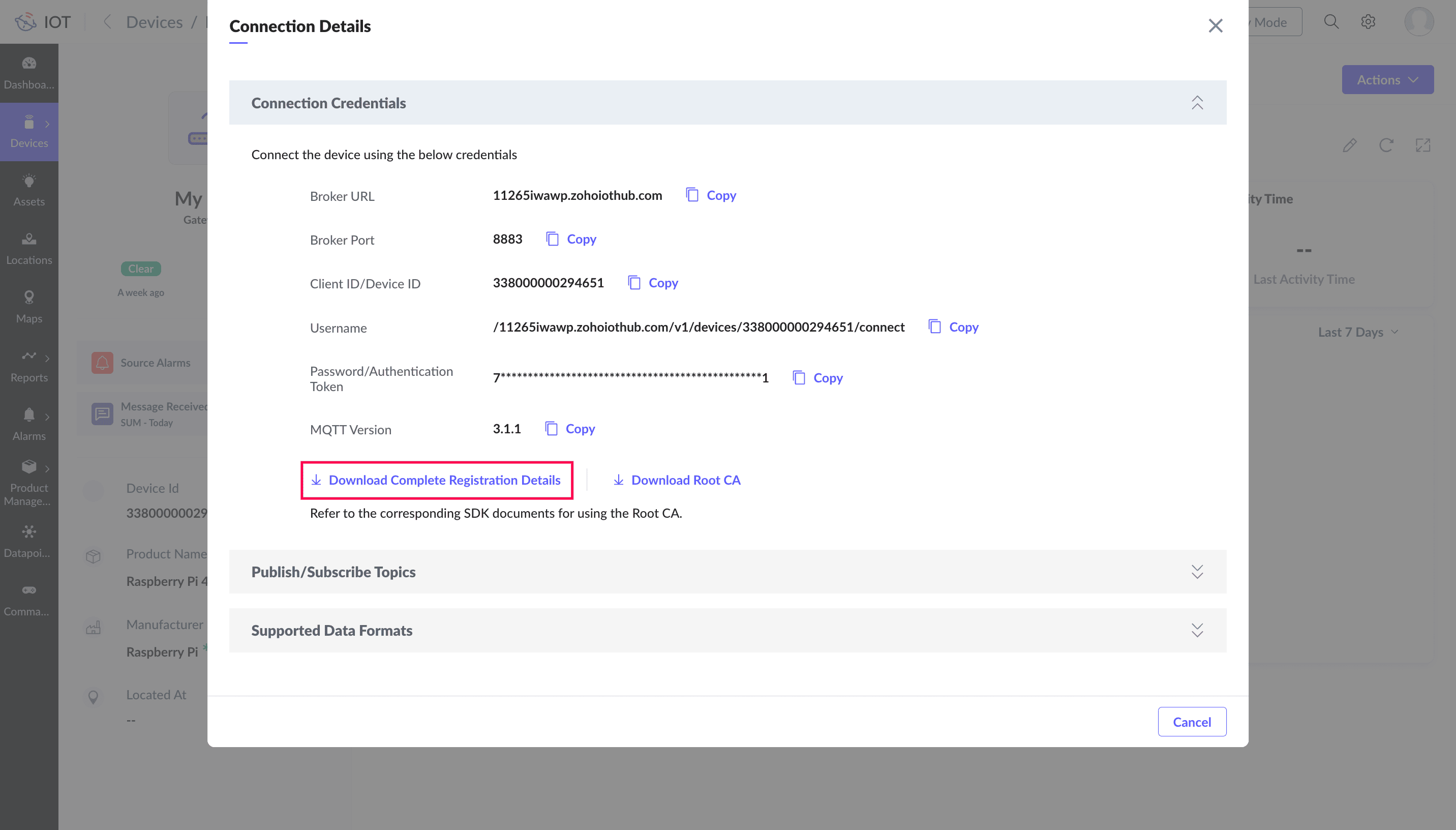Copy the MQTT Version value
The height and width of the screenshot is (830, 1456).
571,429
